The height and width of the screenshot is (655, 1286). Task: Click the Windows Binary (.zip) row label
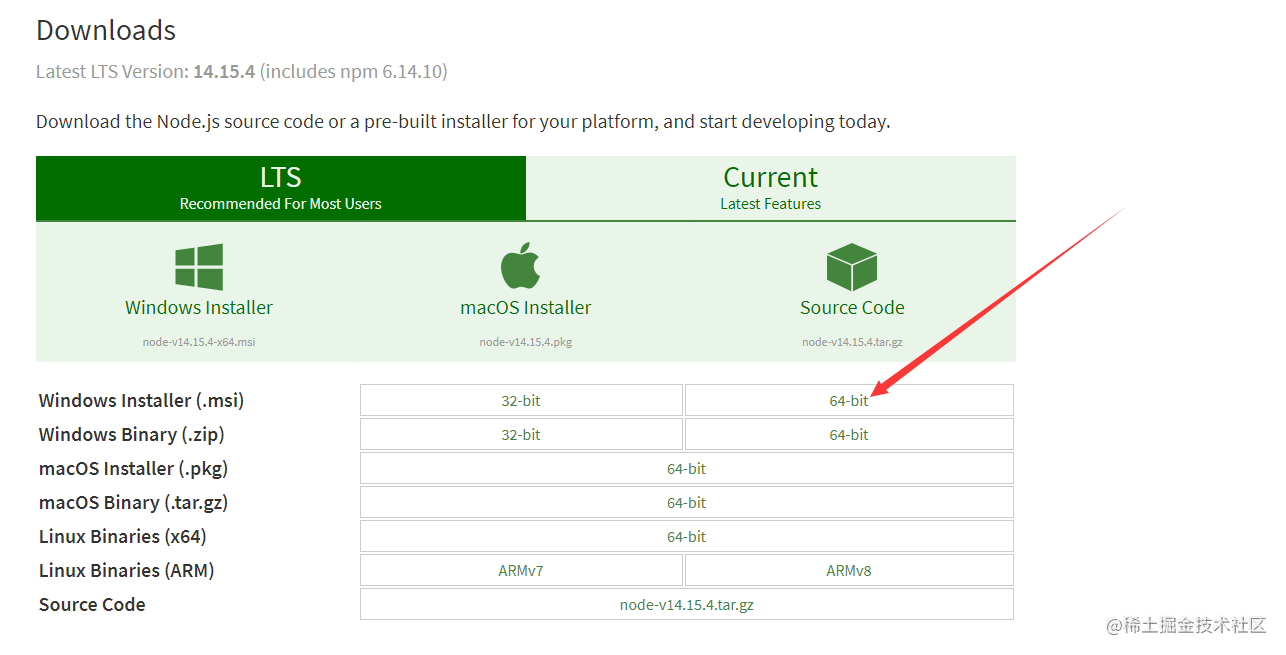131,434
